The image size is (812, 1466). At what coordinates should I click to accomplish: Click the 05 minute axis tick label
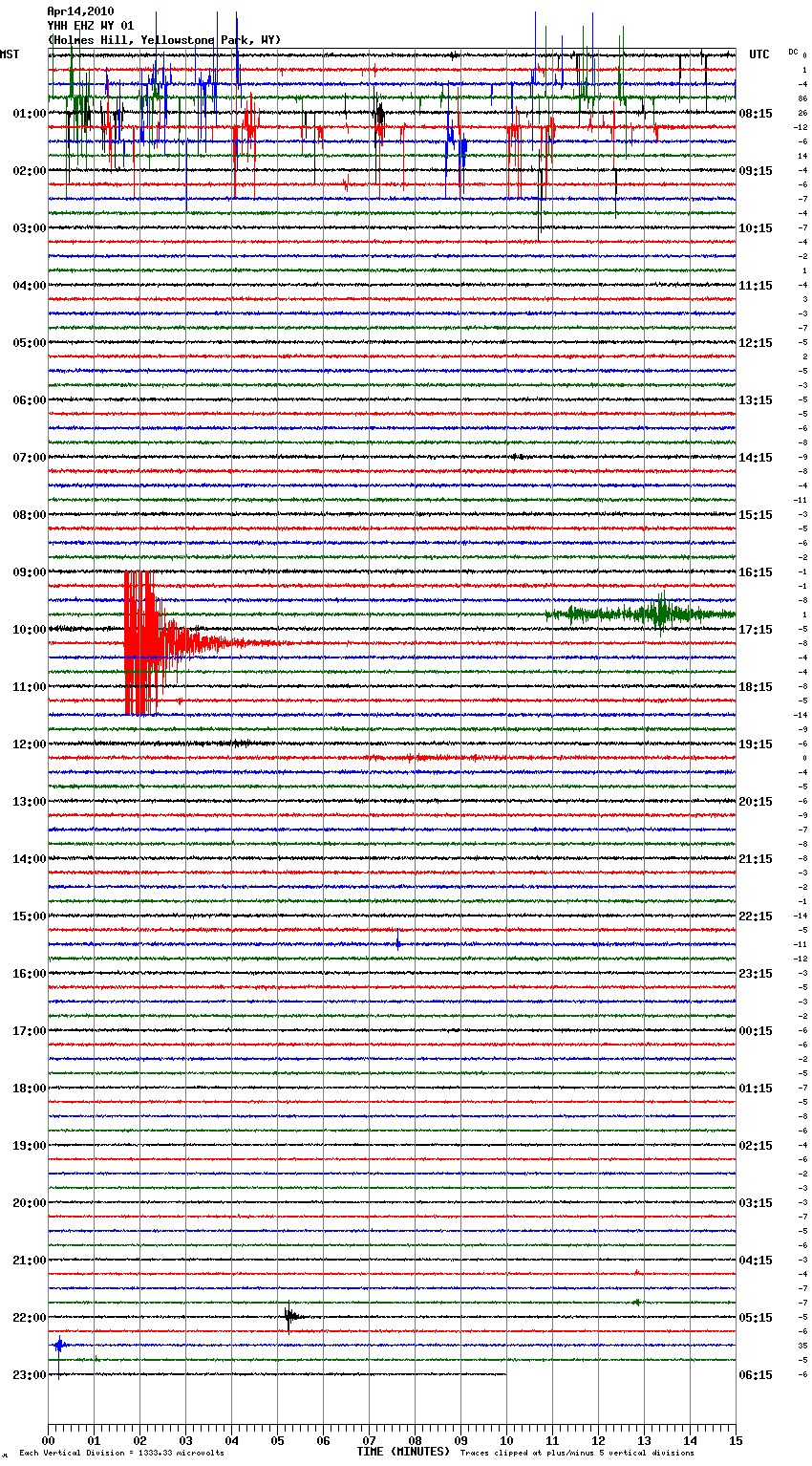(x=277, y=1441)
